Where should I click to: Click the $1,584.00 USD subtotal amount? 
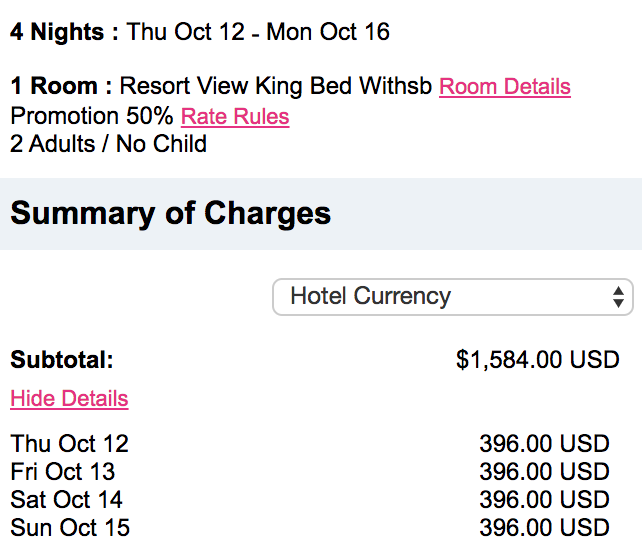pos(537,360)
